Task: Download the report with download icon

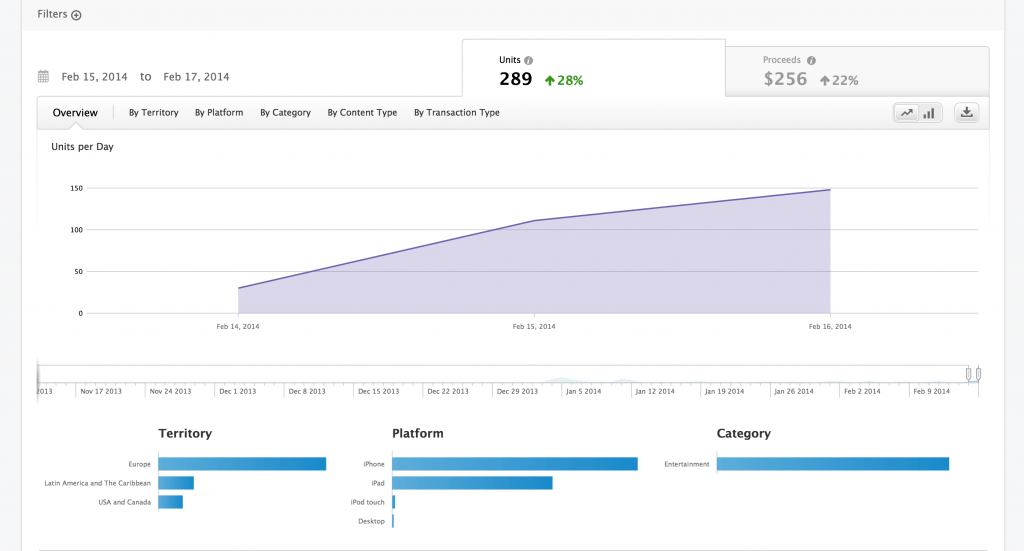Action: tap(966, 113)
